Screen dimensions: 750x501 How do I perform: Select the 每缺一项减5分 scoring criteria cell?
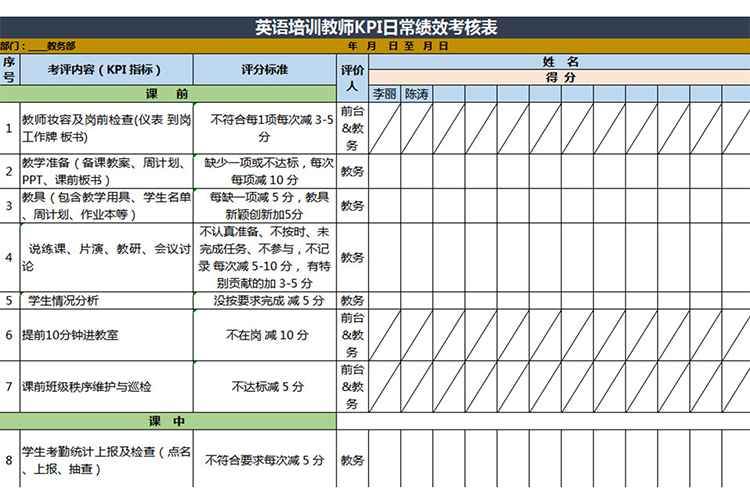[264, 205]
